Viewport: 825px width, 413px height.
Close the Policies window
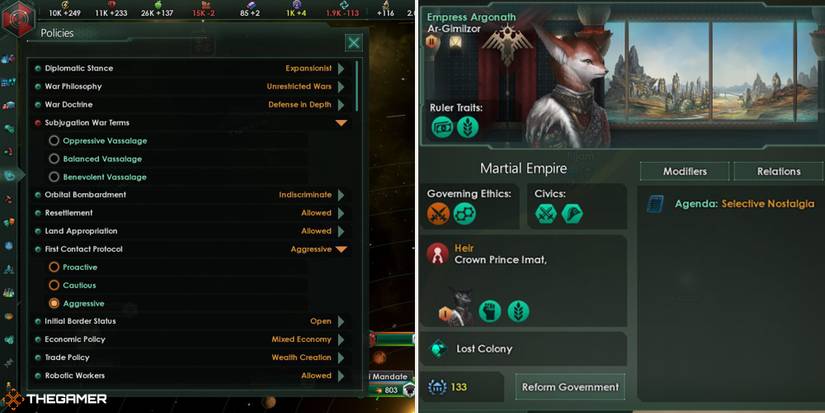[354, 43]
